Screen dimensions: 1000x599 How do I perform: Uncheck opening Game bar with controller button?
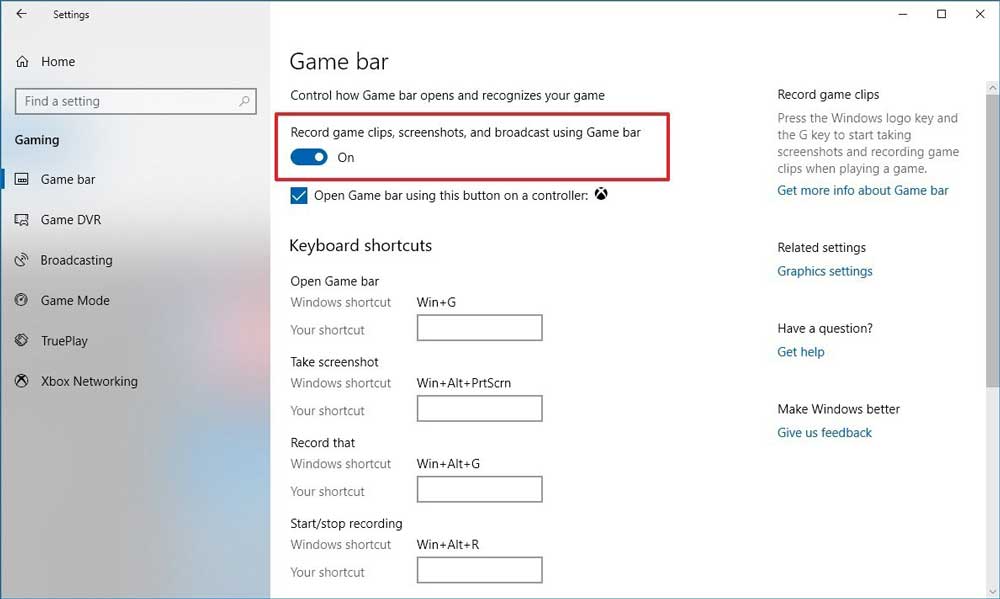pos(299,195)
